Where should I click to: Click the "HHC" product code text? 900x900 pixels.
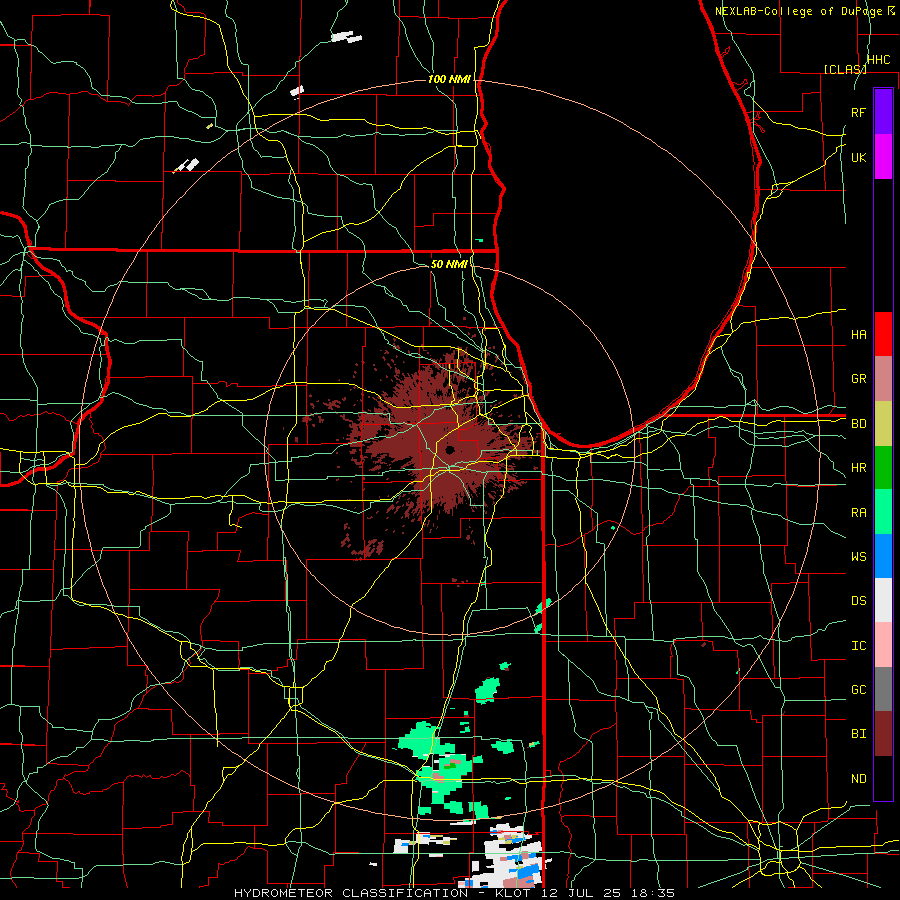[879, 60]
